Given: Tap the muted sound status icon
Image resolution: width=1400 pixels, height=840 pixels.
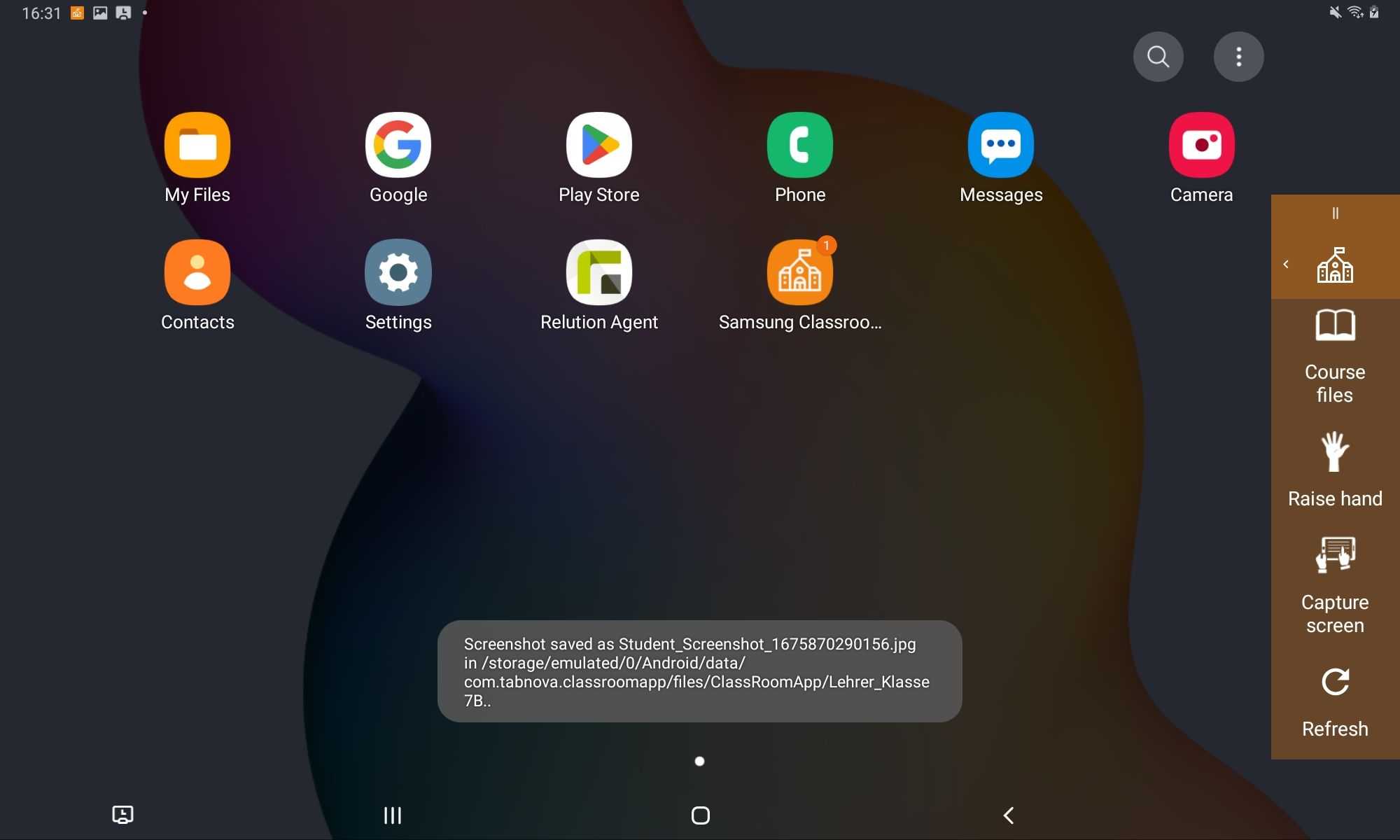Looking at the screenshot, I should (x=1336, y=12).
